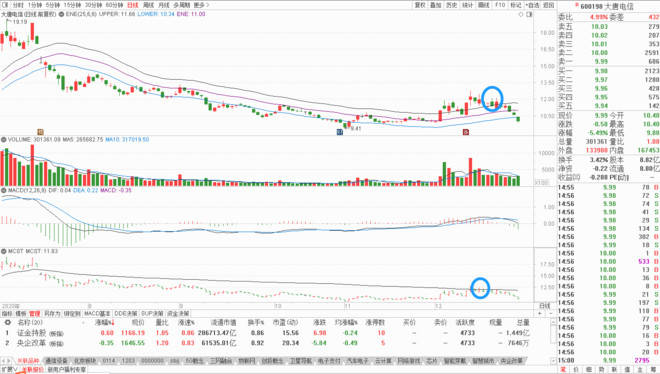The width and height of the screenshot is (660, 374).
Task: Open the 卫星导航 sector tab
Action: pyautogui.click(x=301, y=361)
